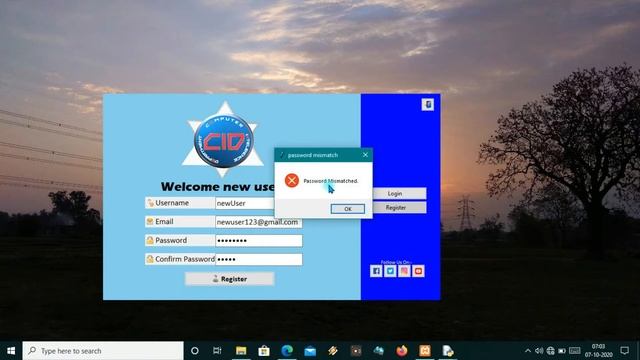
Task: Click the Email input field
Action: [x=259, y=222]
